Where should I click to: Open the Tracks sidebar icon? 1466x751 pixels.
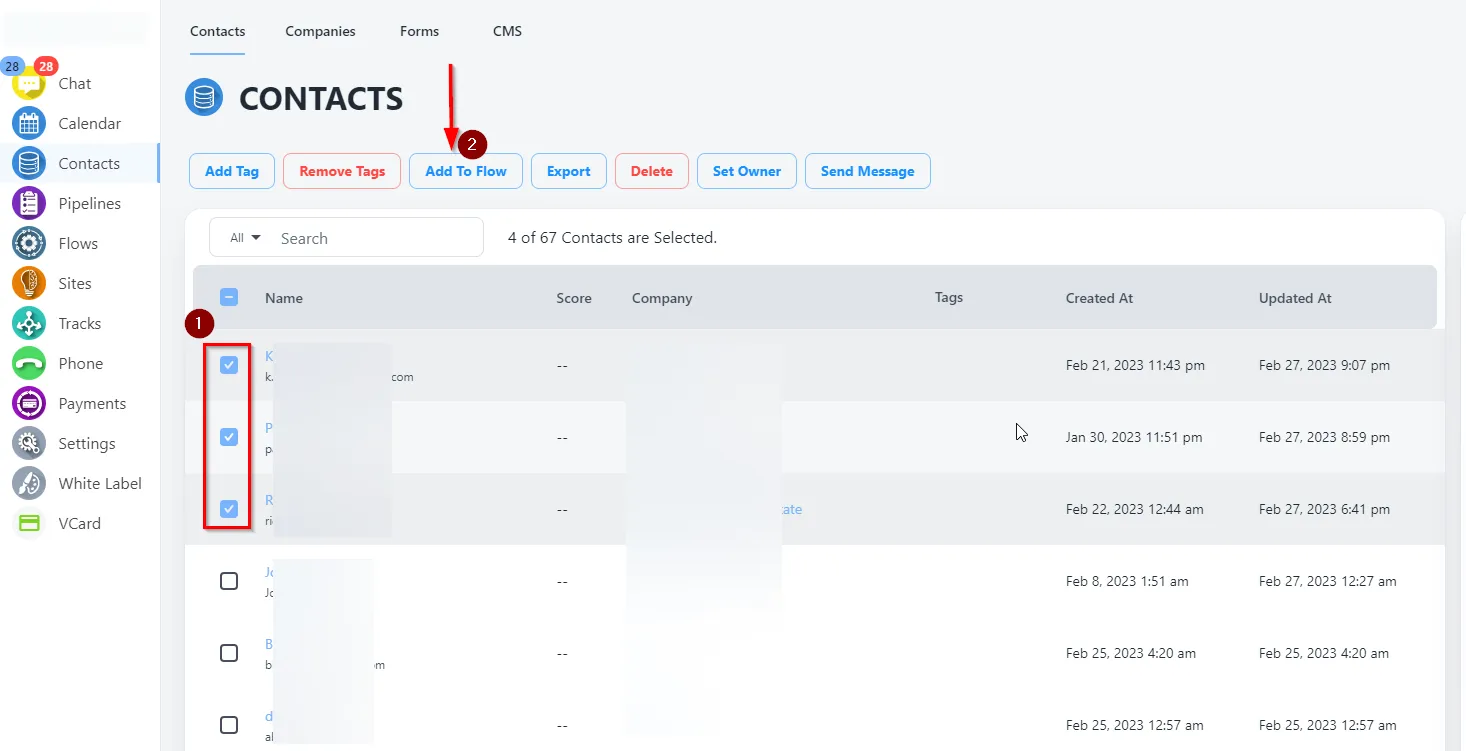29,324
